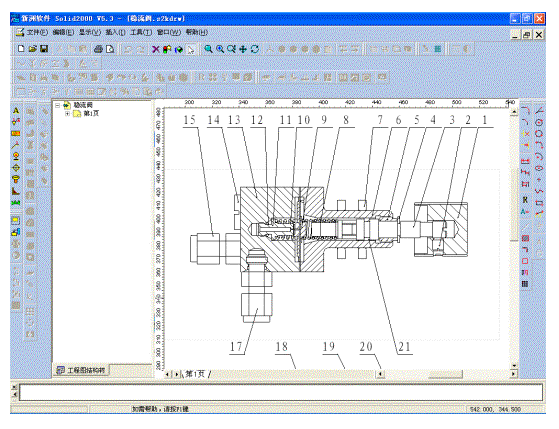559x429 pixels.
Task: Open the 工具(T) menu
Action: 141,32
